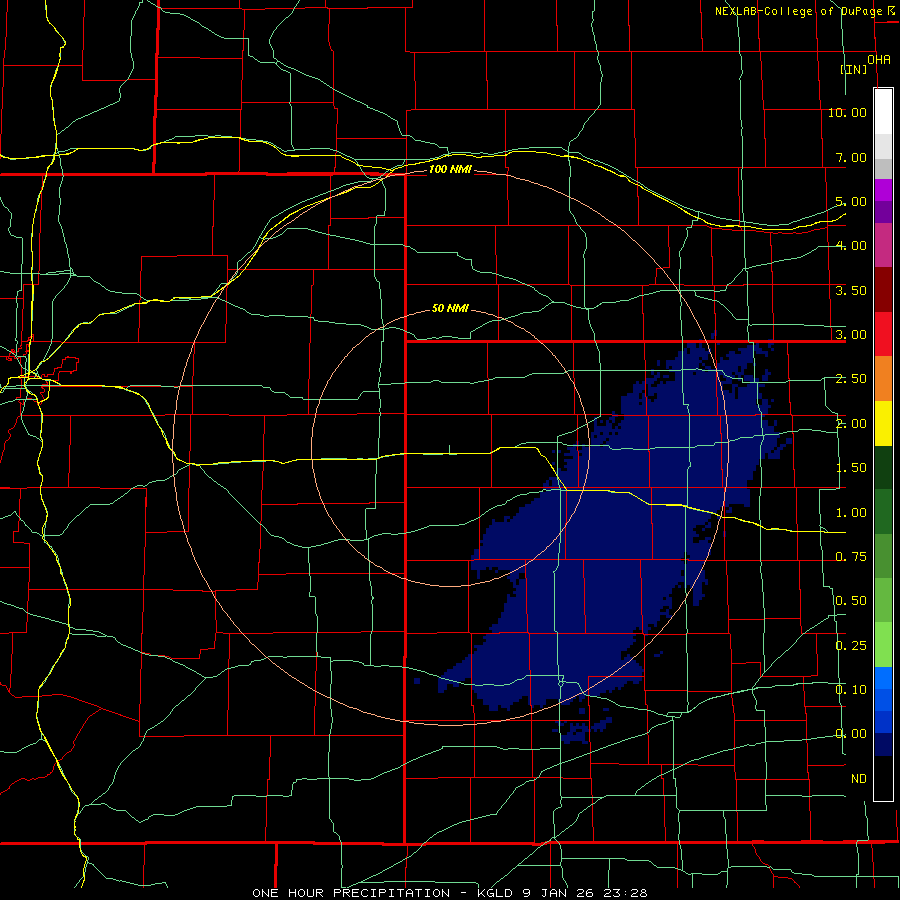The width and height of the screenshot is (900, 900).
Task: Click the ND legend label
Action: pyautogui.click(x=859, y=779)
